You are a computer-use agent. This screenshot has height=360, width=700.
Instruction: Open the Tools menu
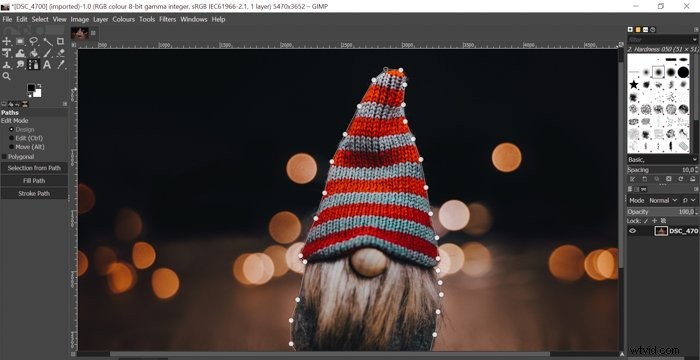point(147,19)
